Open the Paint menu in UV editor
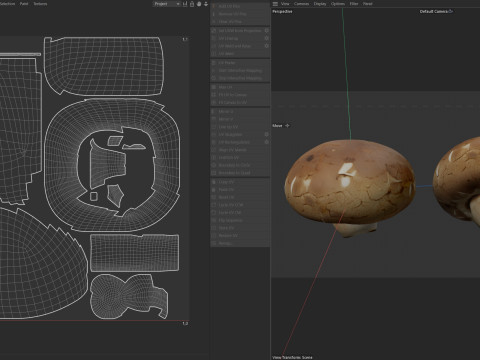The height and width of the screenshot is (360, 480). tap(24, 4)
